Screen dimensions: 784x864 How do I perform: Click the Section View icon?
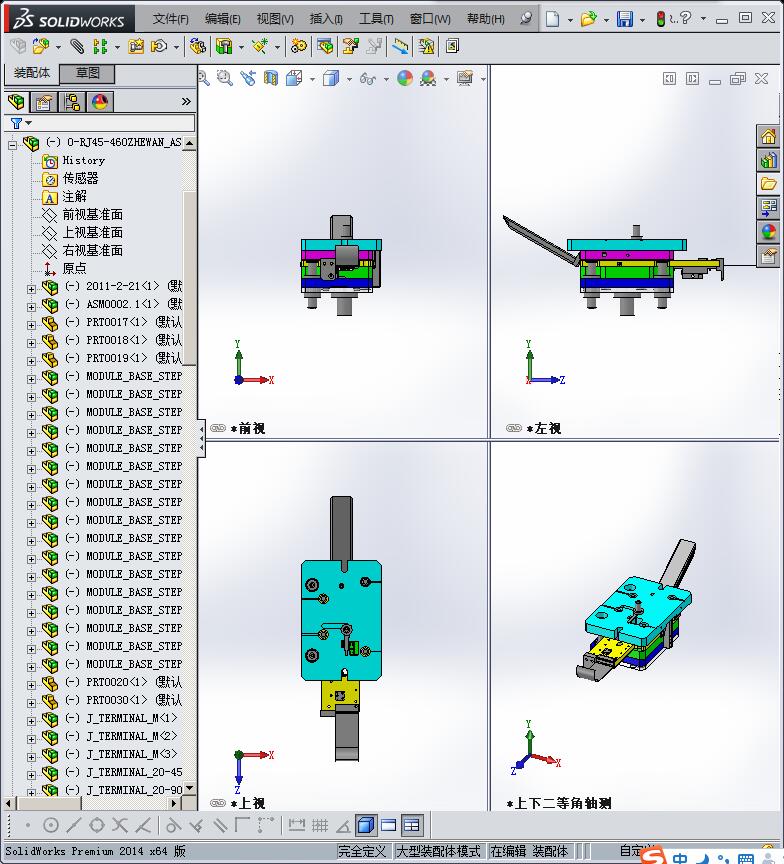click(271, 78)
